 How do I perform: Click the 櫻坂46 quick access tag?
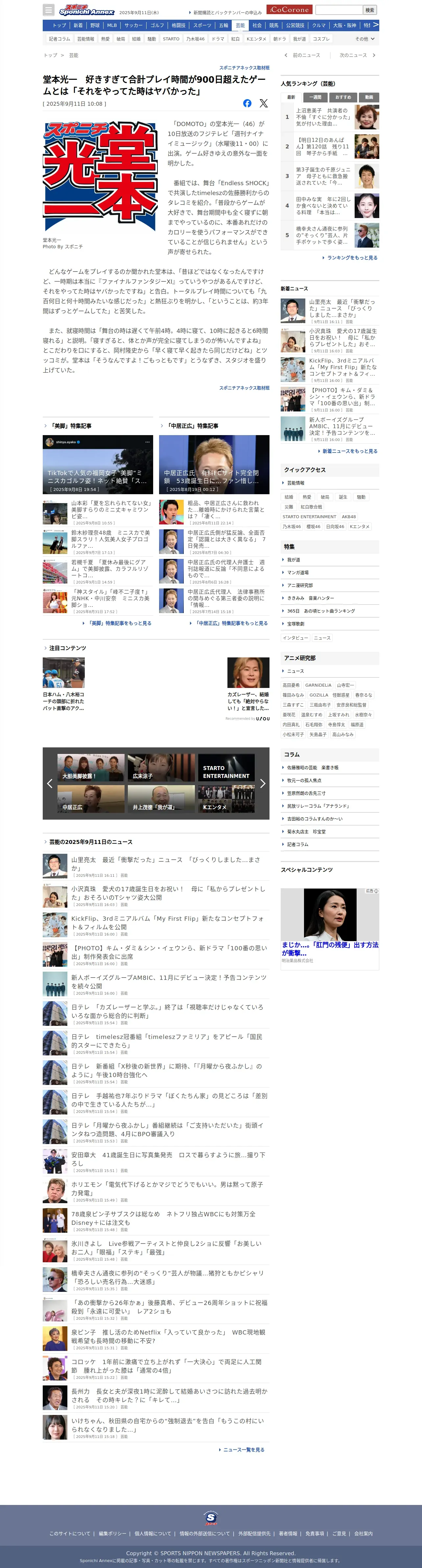314,526
